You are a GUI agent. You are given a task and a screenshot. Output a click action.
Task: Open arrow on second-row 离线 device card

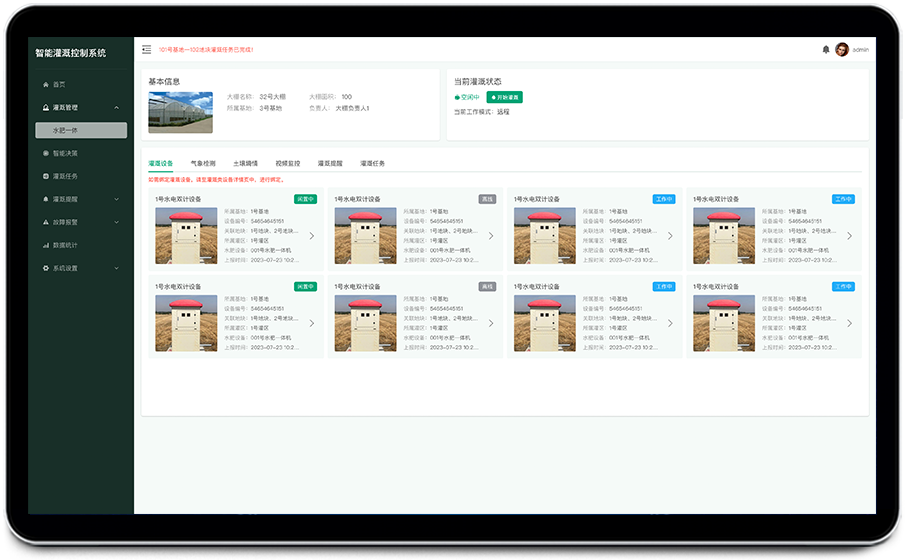point(491,323)
